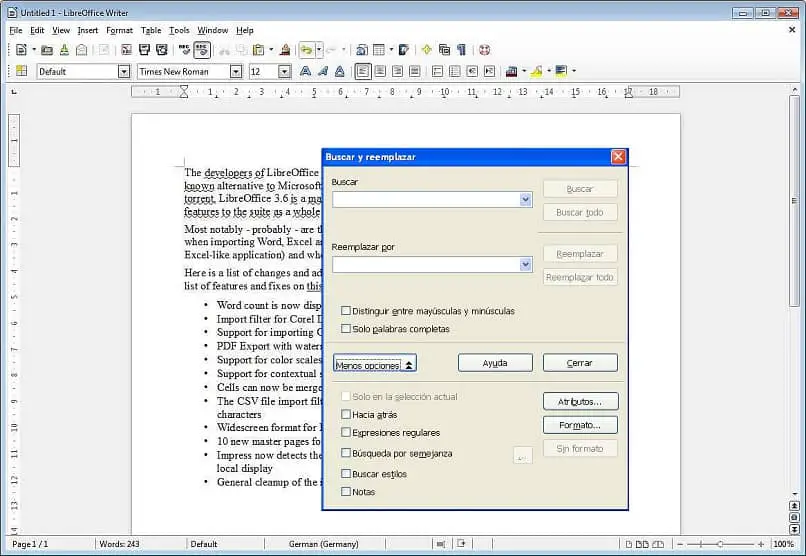
Task: Toggle nonprinting characters pilcrow icon
Action: coord(461,50)
